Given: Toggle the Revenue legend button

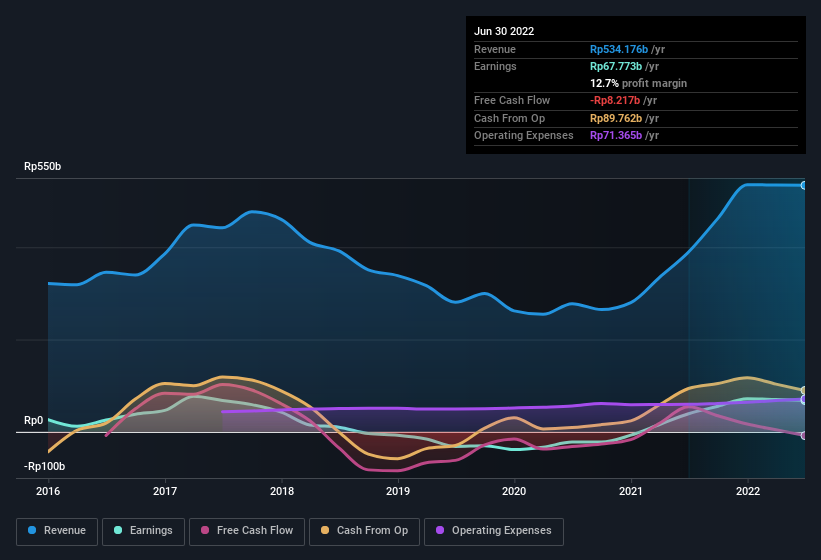Looking at the screenshot, I should pyautogui.click(x=57, y=531).
